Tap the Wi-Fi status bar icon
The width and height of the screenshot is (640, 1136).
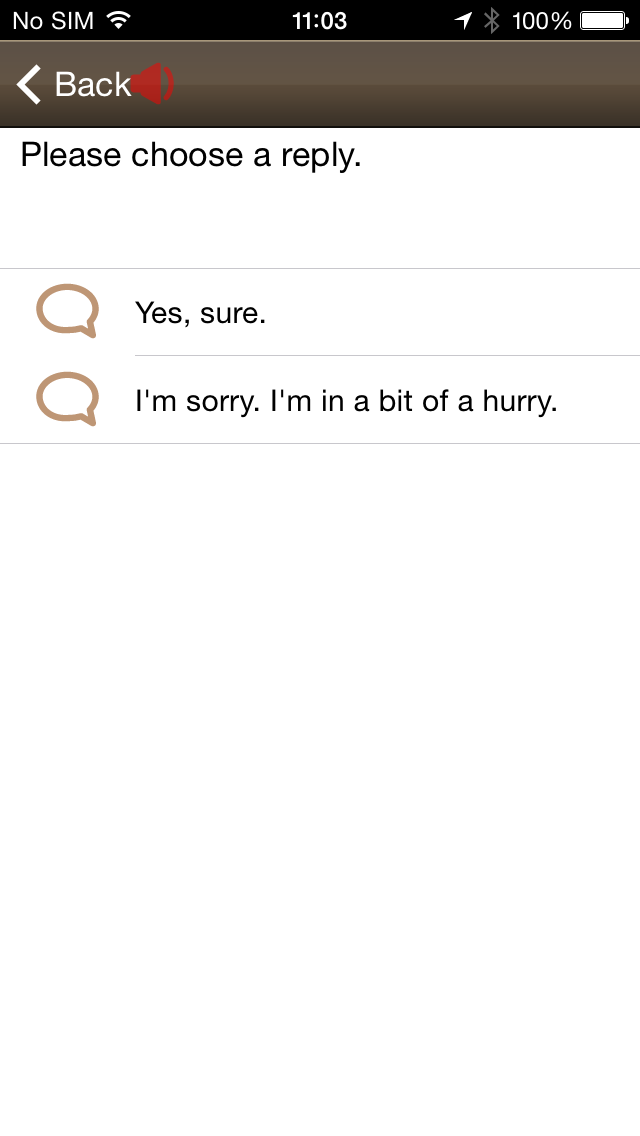click(x=119, y=20)
